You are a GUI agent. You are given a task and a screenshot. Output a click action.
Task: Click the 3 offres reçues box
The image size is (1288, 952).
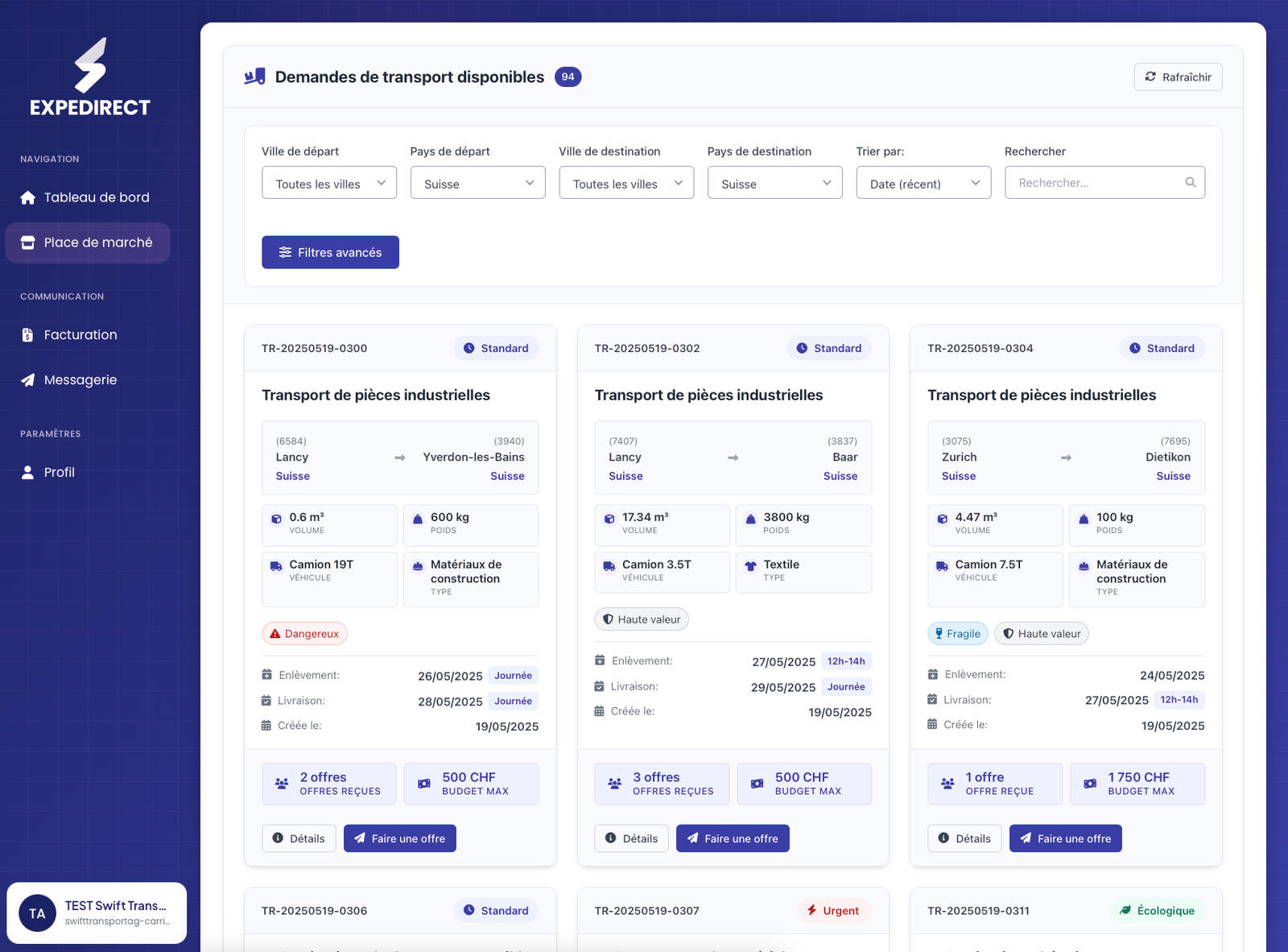point(662,784)
